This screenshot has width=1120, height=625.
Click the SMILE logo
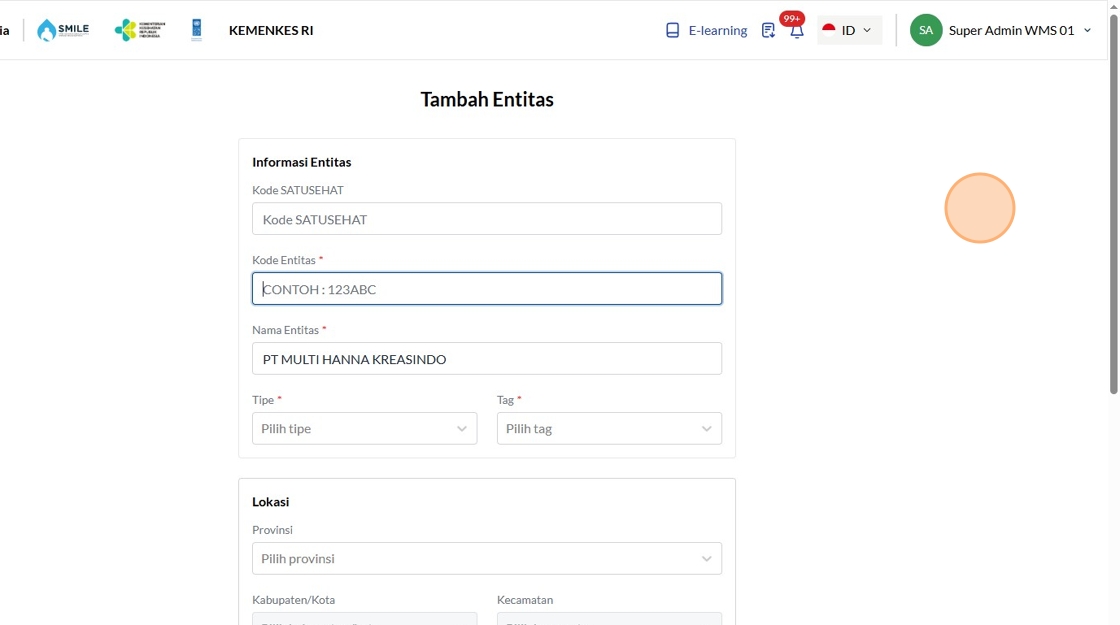[63, 30]
